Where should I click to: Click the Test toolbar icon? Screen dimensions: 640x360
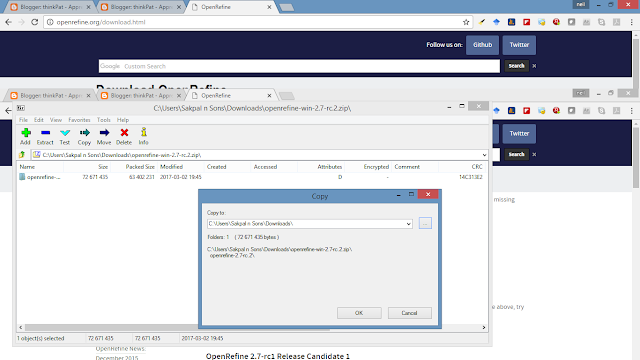pyautogui.click(x=65, y=133)
